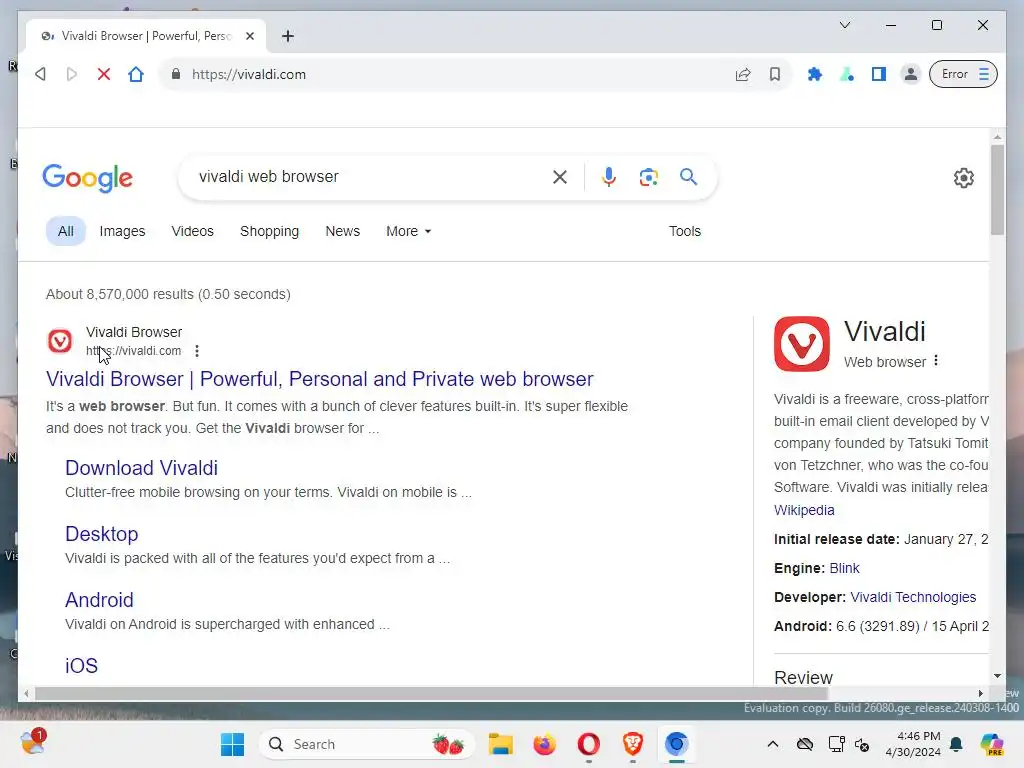
Task: Open a new tab with the plus button
Action: (288, 36)
